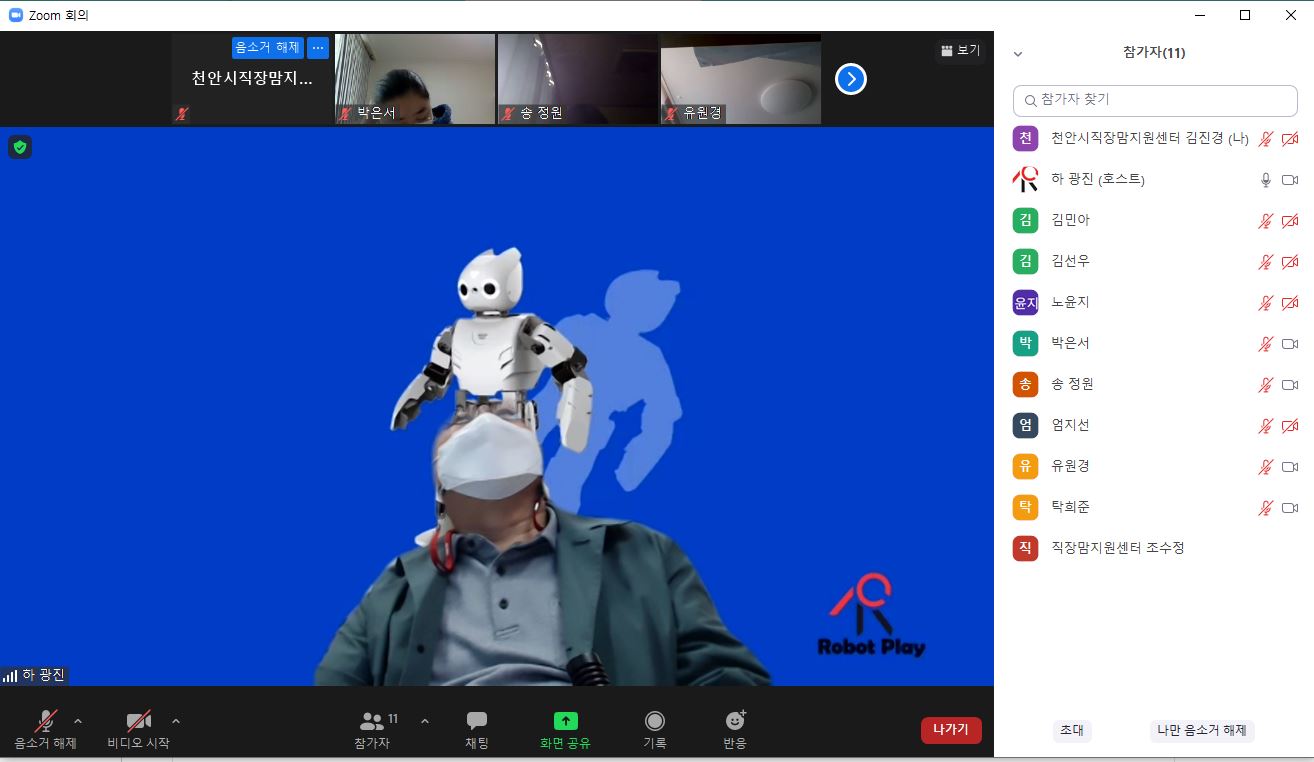1314x762 pixels.
Task: Open the view (보기) layout menu
Action: coord(960,50)
